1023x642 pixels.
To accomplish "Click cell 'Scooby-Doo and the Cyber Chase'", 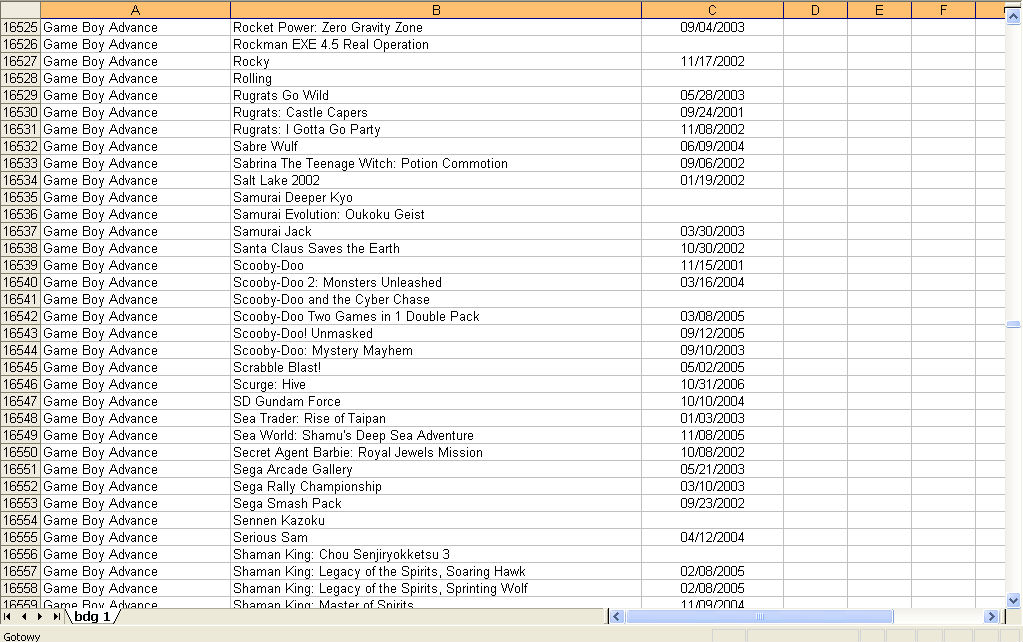I will click(436, 299).
